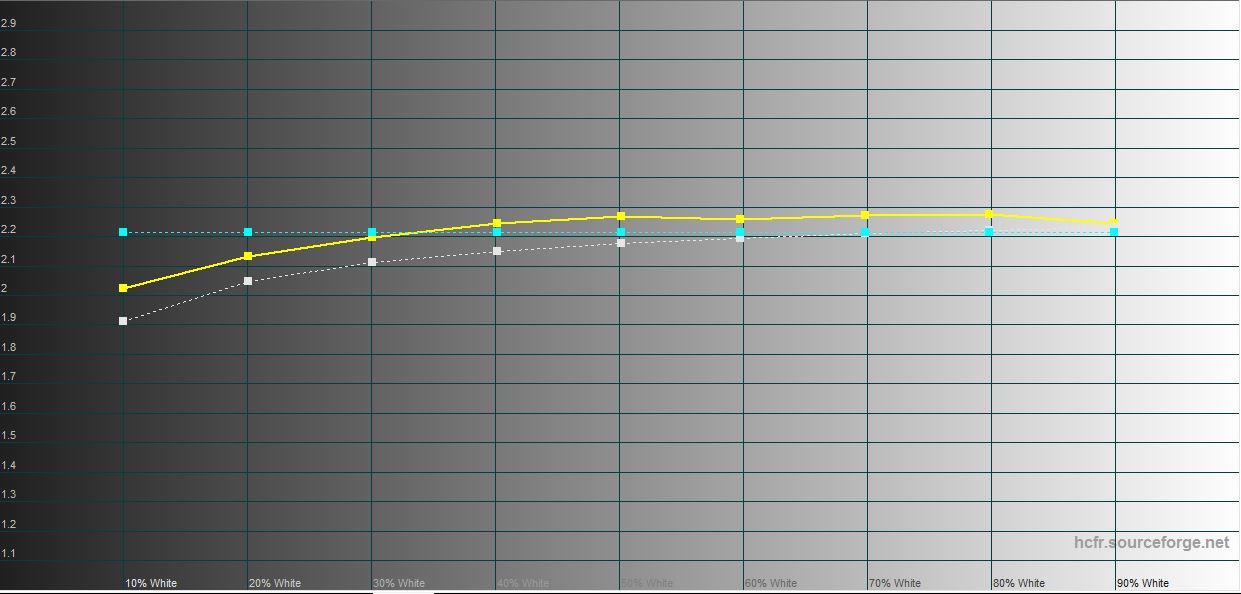This screenshot has width=1241, height=594.
Task: Select the yellow marker at 70% White
Action: click(x=865, y=215)
